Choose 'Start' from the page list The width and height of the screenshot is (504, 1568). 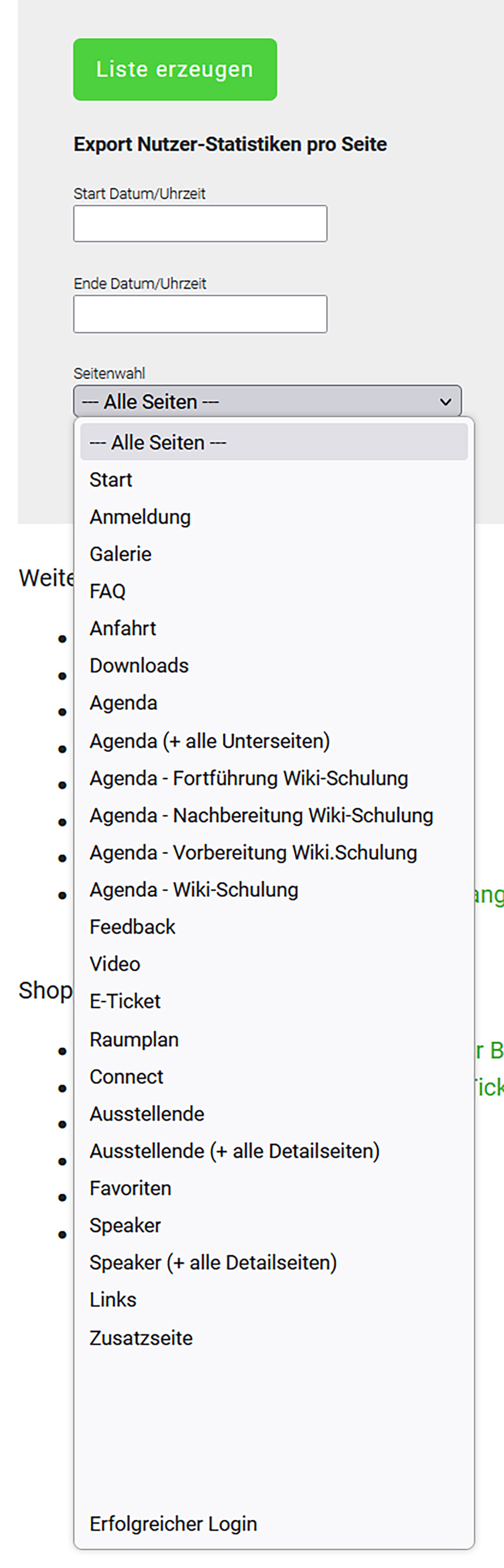click(111, 480)
